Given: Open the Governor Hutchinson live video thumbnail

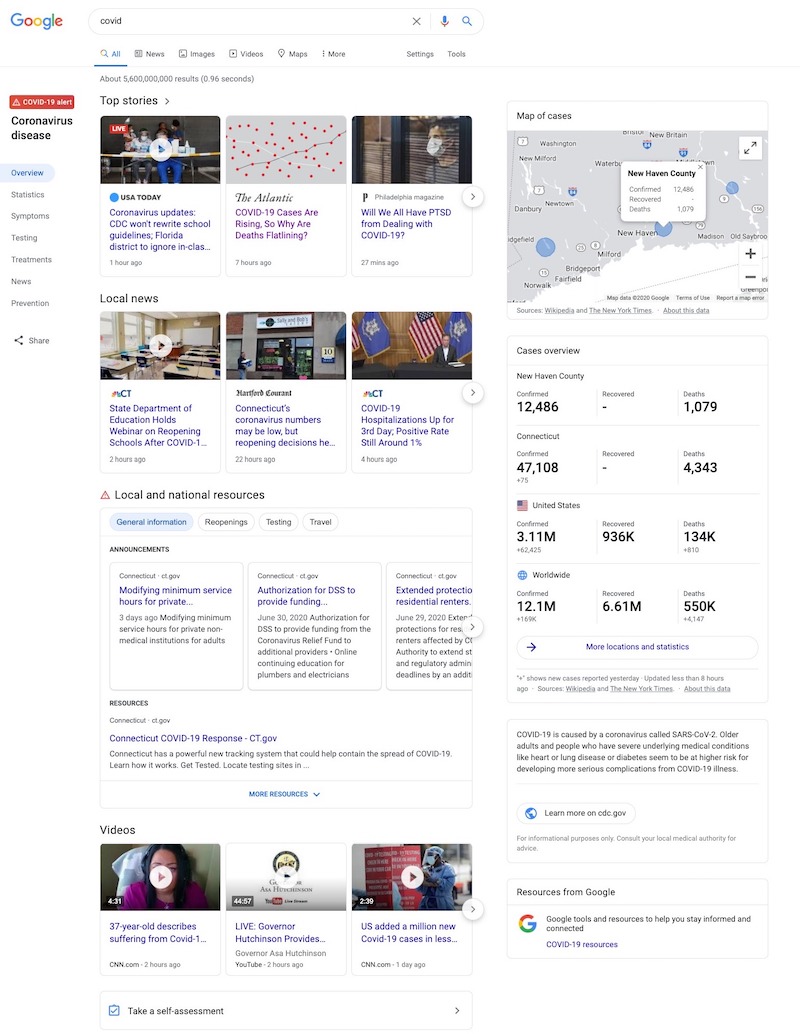Looking at the screenshot, I should (286, 876).
